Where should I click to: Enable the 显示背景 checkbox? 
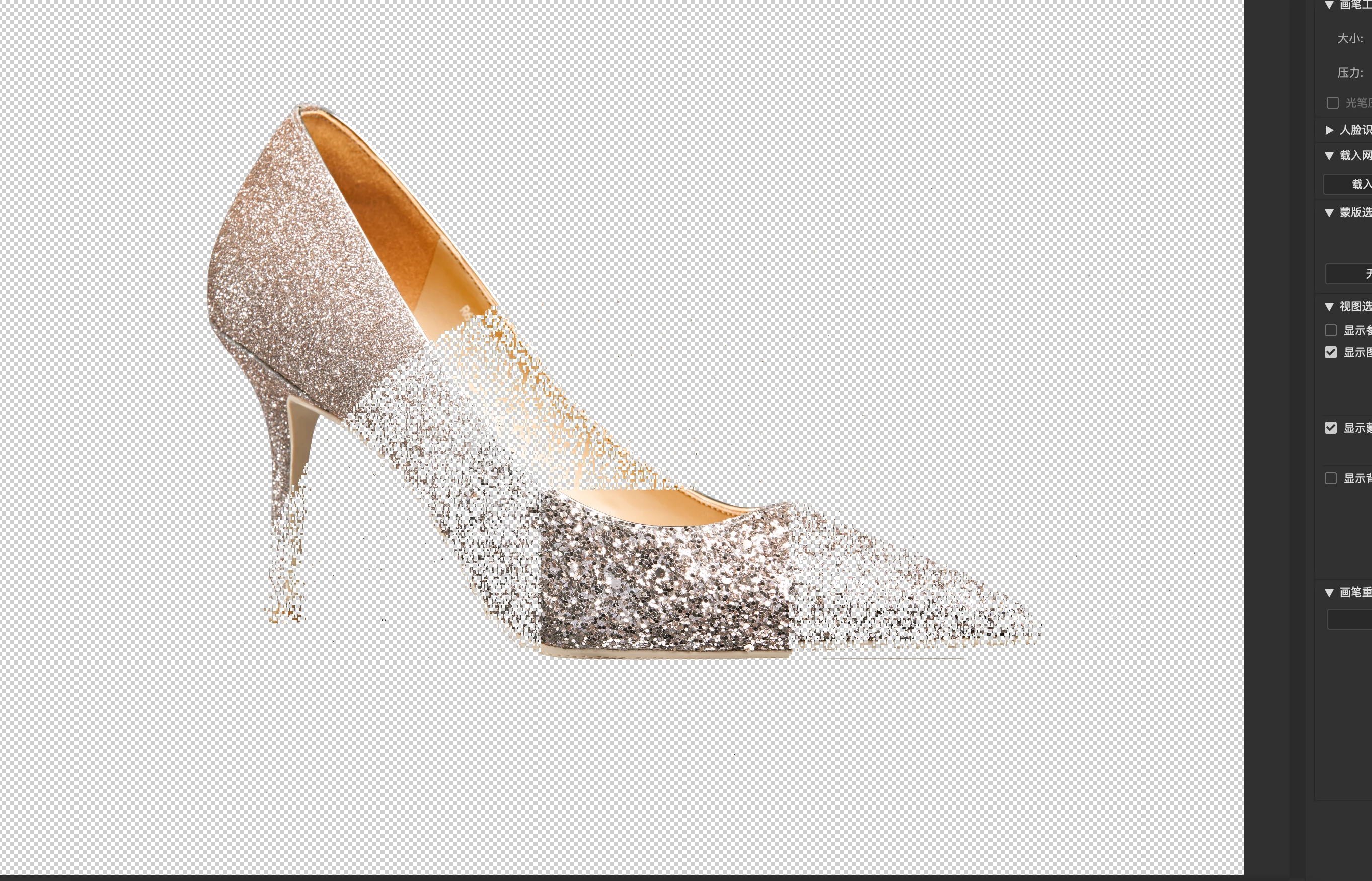pos(1330,478)
